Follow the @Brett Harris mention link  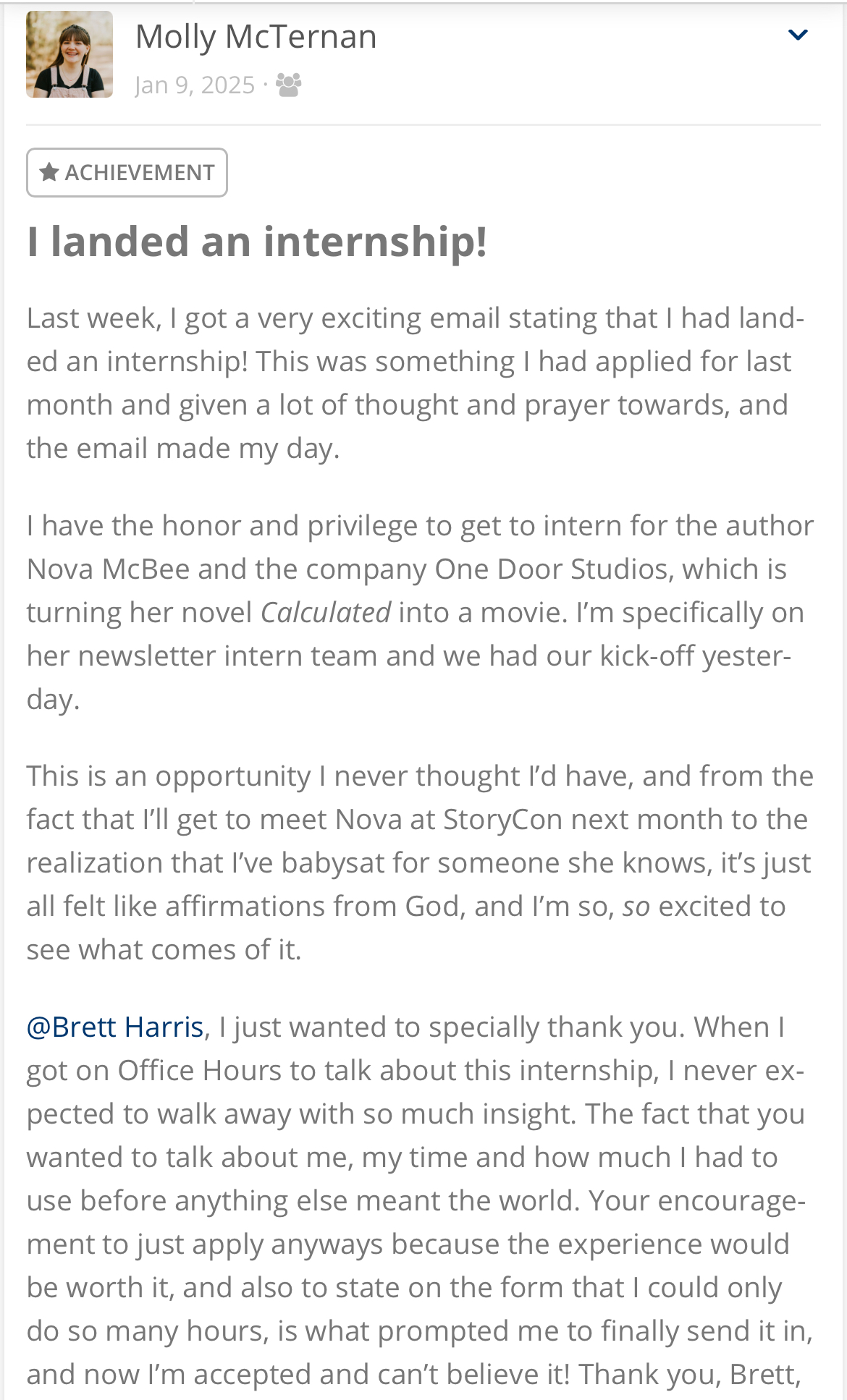click(x=115, y=1027)
